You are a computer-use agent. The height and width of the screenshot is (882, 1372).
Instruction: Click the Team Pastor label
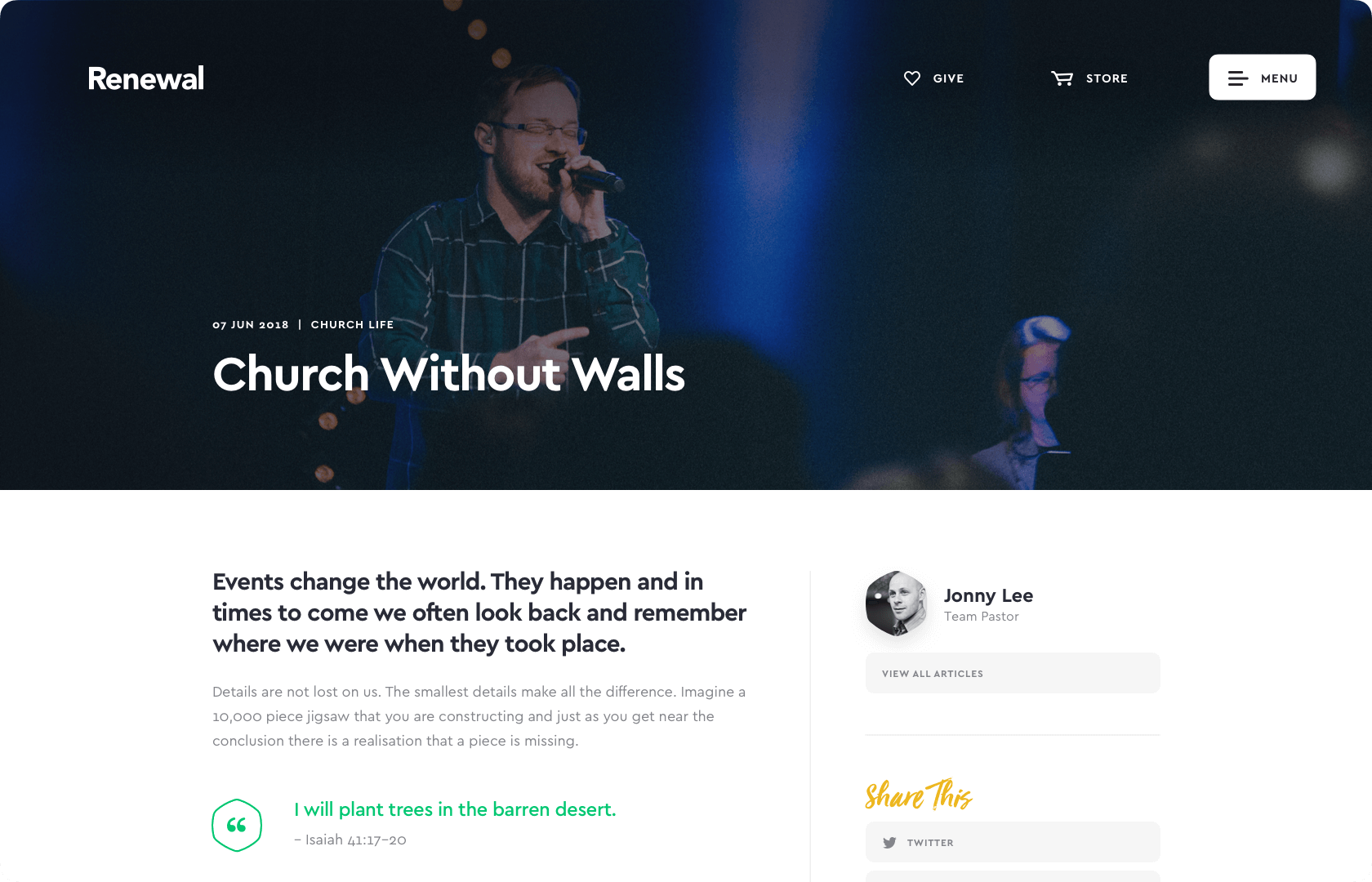coord(982,617)
